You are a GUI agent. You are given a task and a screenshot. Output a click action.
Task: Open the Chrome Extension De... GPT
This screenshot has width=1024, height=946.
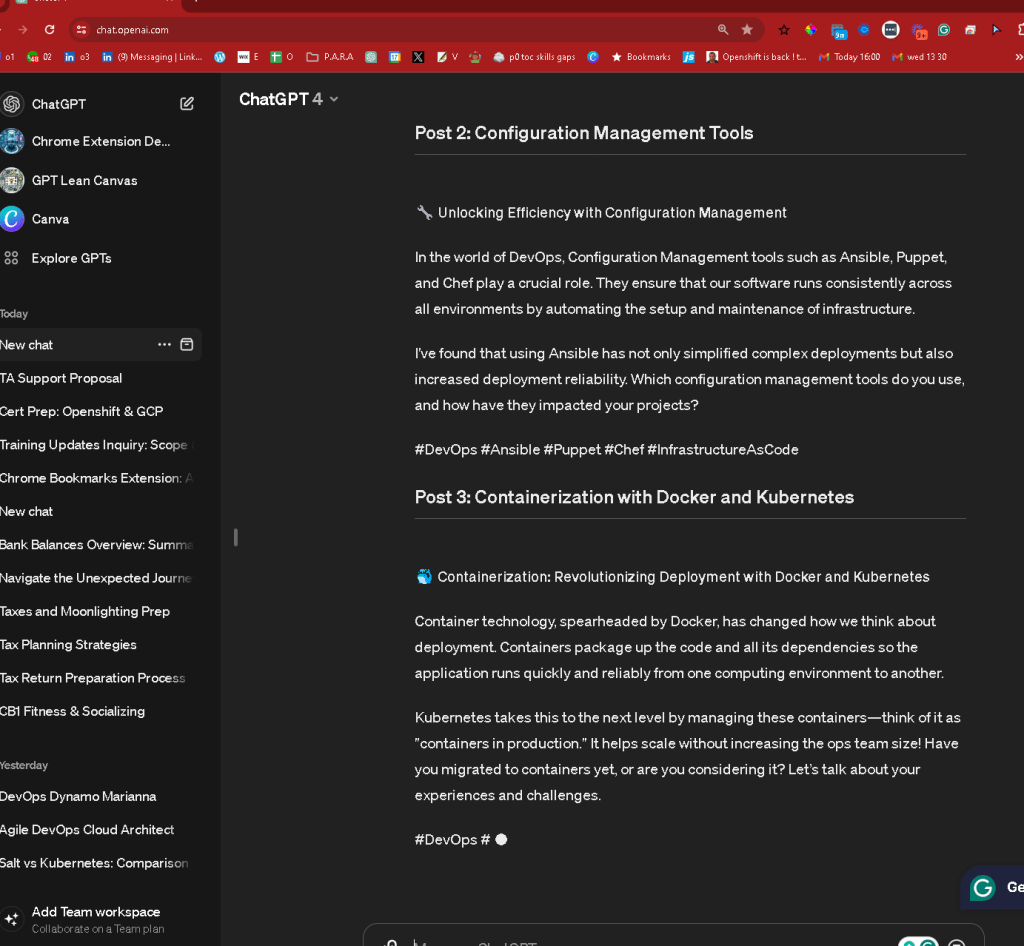[101, 142]
